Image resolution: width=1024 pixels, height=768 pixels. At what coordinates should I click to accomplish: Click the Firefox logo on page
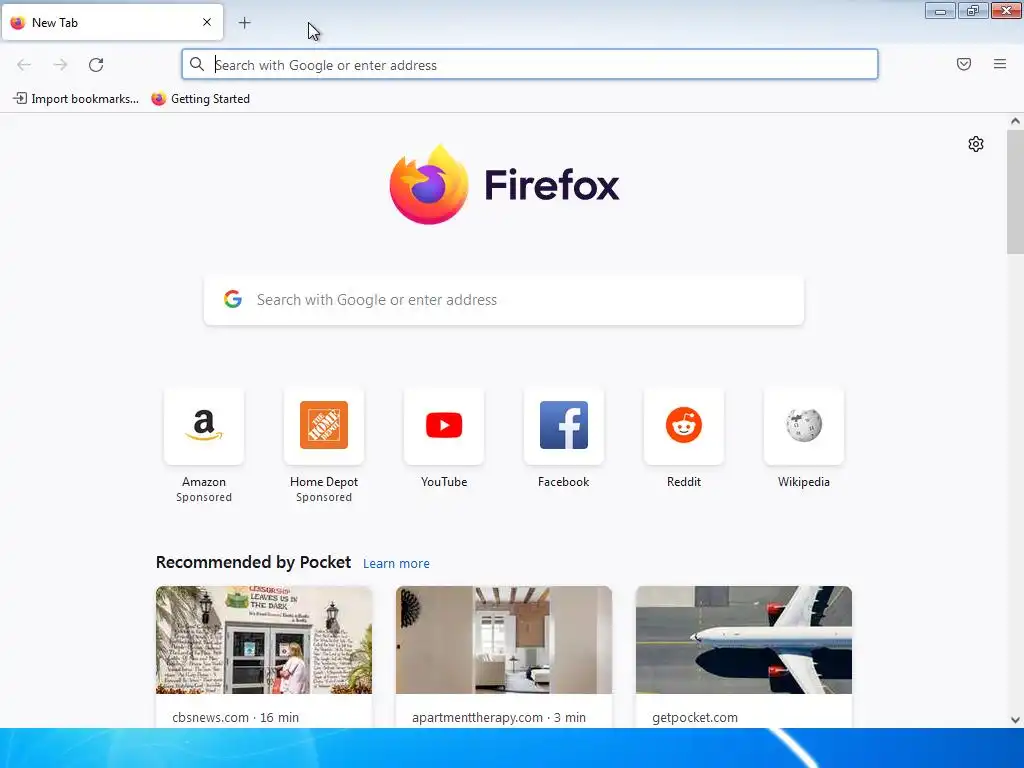coord(504,185)
